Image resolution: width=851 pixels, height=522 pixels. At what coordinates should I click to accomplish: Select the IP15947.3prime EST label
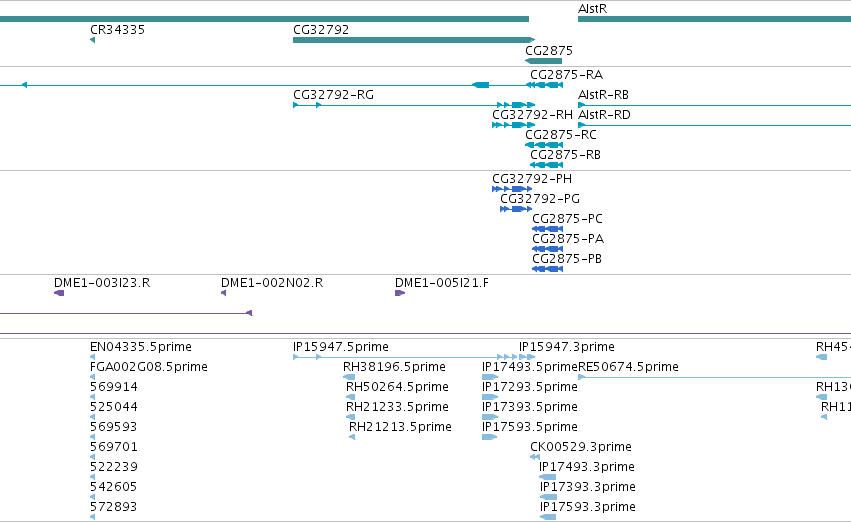(567, 347)
